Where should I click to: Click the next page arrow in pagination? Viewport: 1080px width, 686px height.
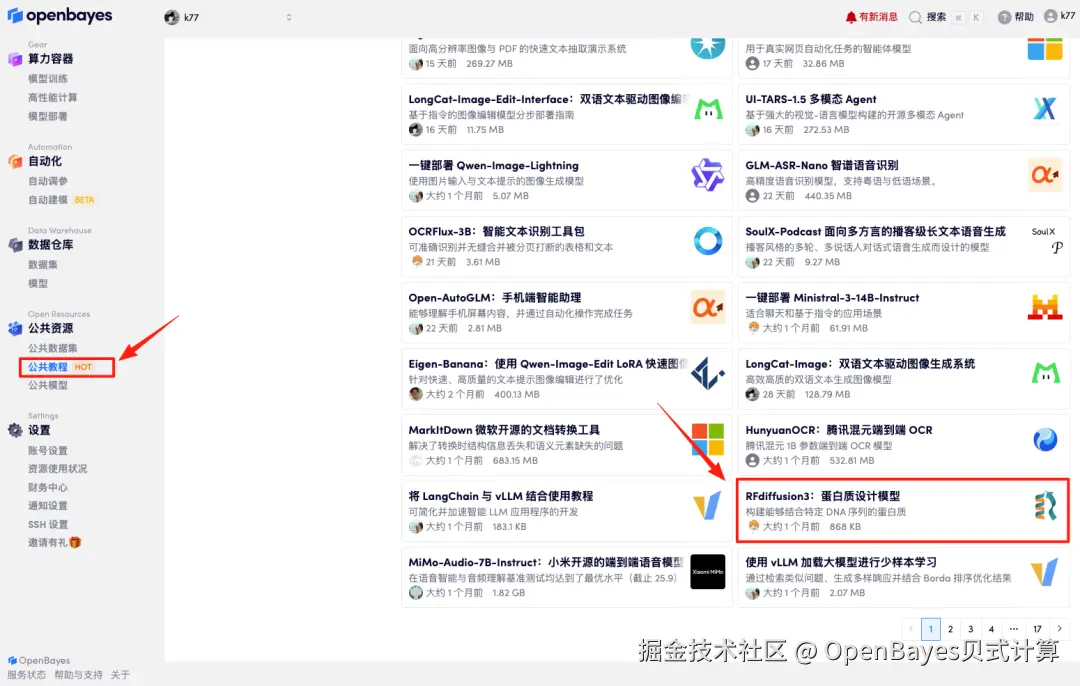(x=1059, y=629)
